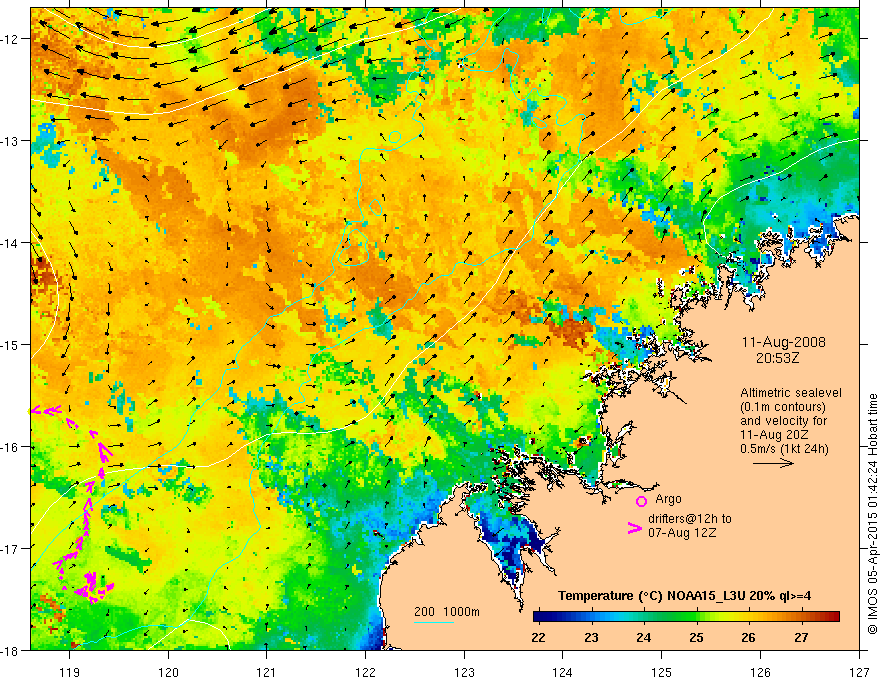Click the 'and velocity for' legend line
This screenshot has height=680, width=880.
tap(783, 421)
